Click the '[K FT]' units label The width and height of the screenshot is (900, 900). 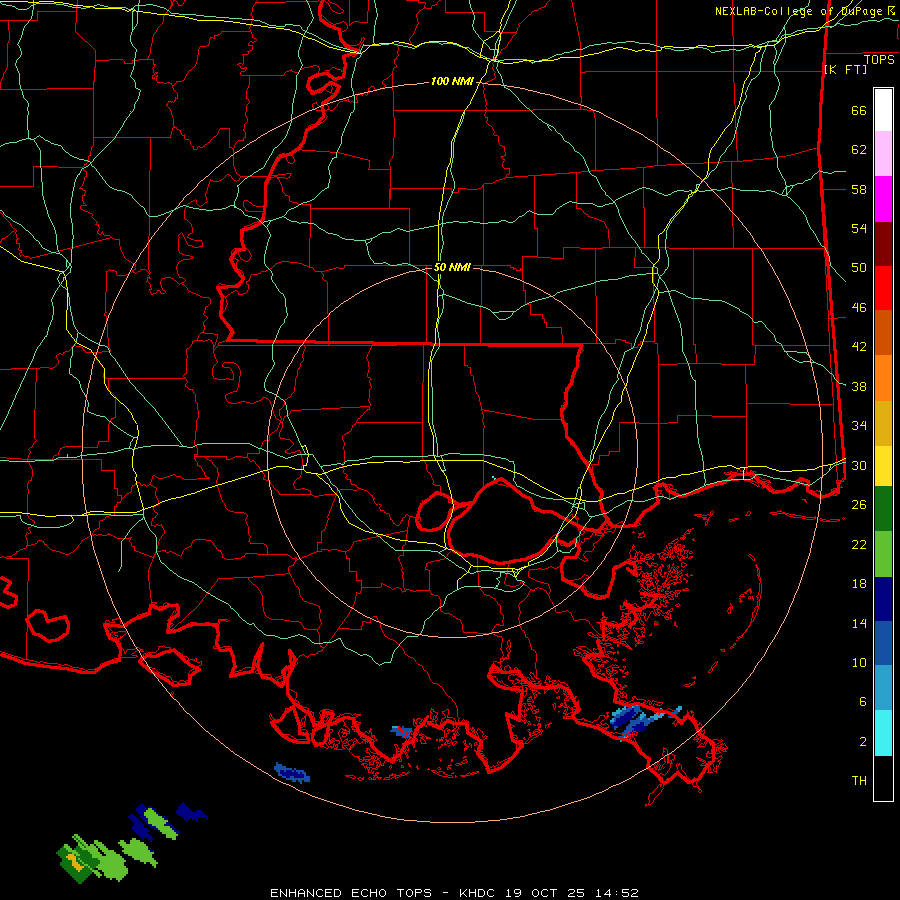click(x=845, y=69)
